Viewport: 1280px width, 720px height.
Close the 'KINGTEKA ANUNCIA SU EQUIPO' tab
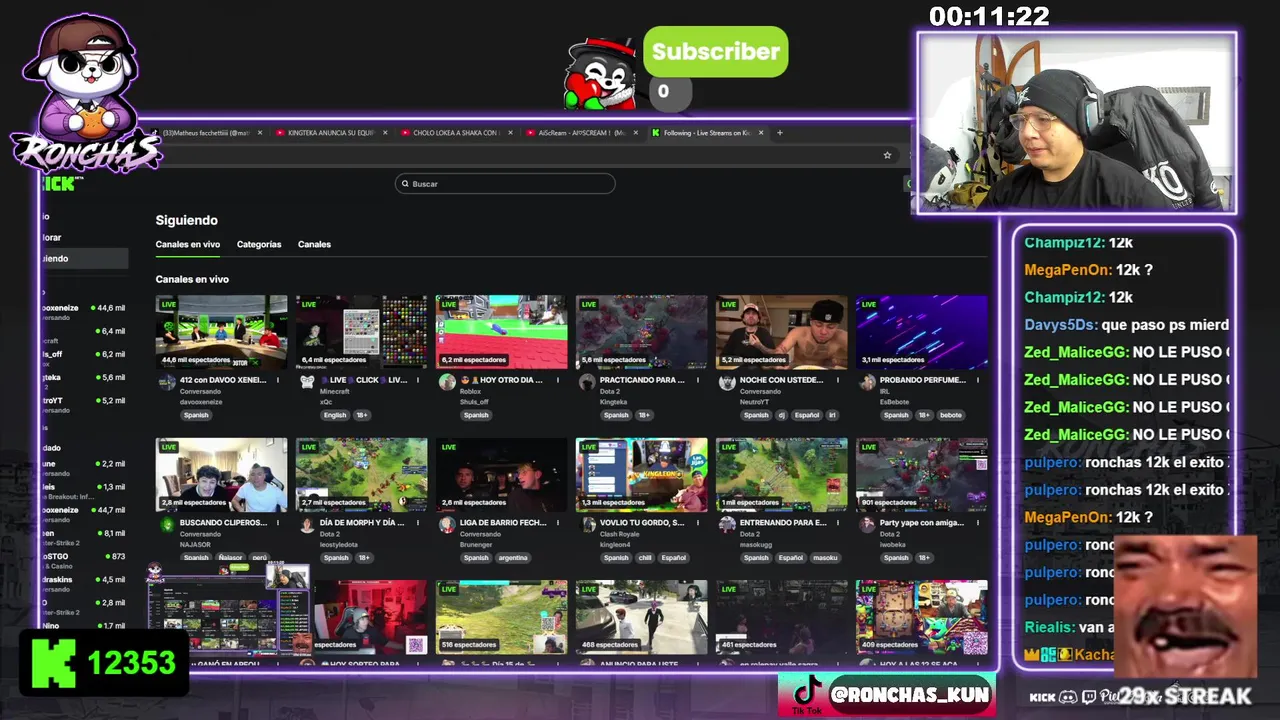tap(385, 132)
